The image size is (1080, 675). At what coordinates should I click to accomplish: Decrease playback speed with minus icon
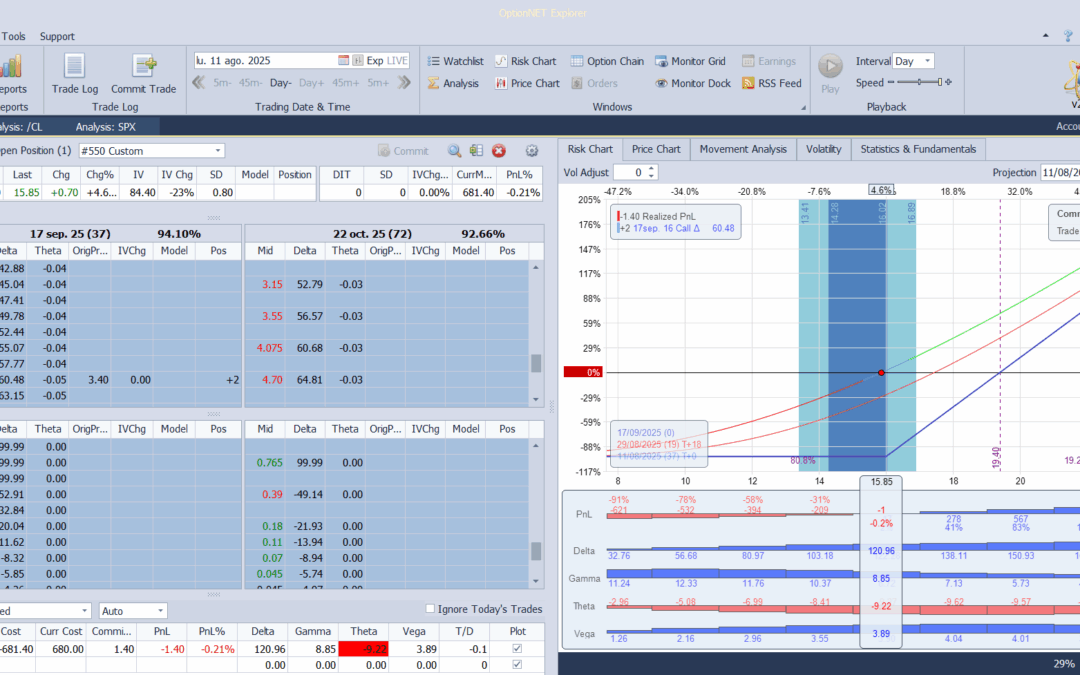click(x=891, y=83)
